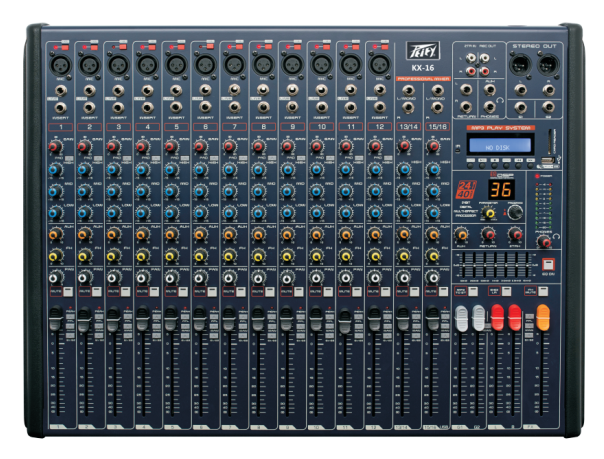Turn the channel 11 yellow FX knob
This screenshot has height=459, width=604.
point(346,255)
